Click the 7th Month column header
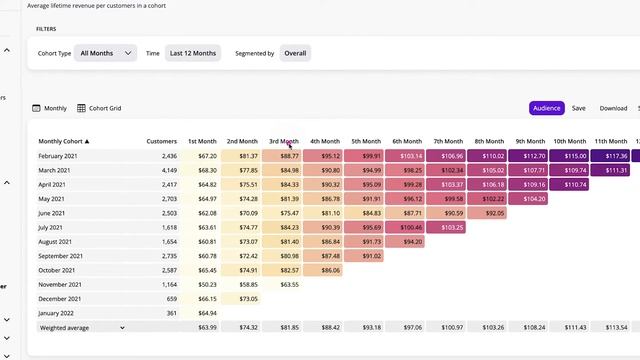 (x=448, y=141)
